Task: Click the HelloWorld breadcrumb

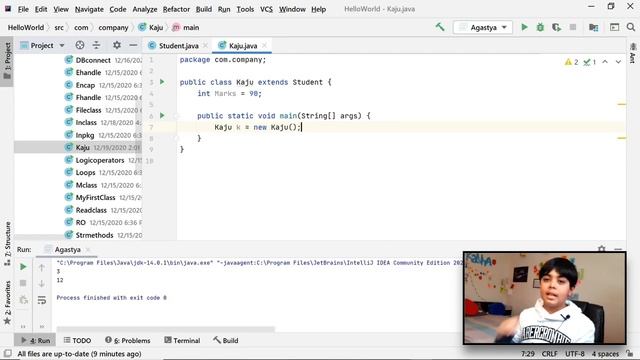Action: (x=26, y=27)
